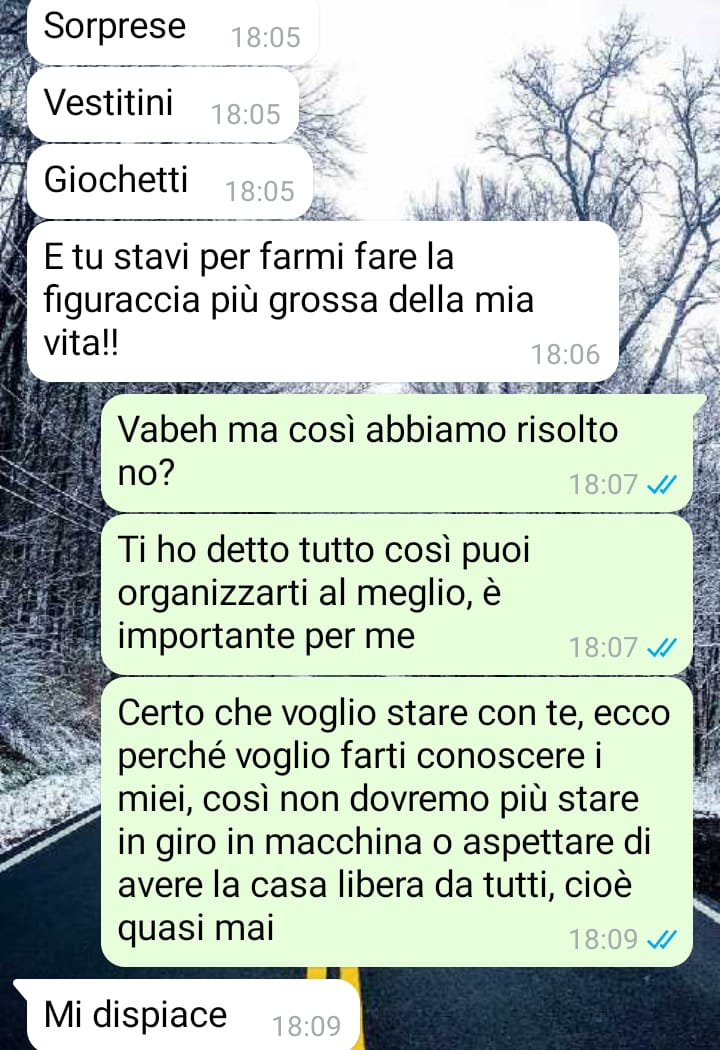Click the read ticks on 'importante per me' message

point(662,648)
